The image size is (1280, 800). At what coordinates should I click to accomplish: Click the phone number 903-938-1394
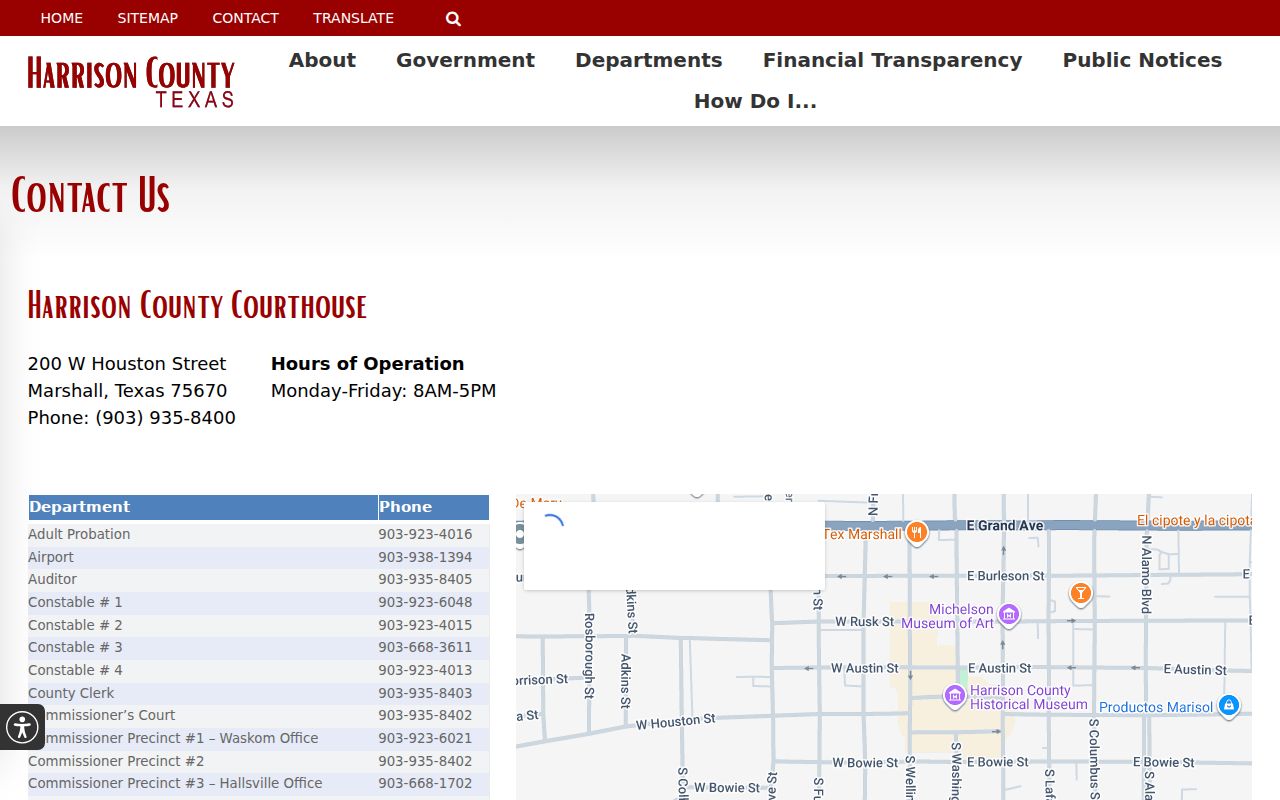[x=425, y=557]
